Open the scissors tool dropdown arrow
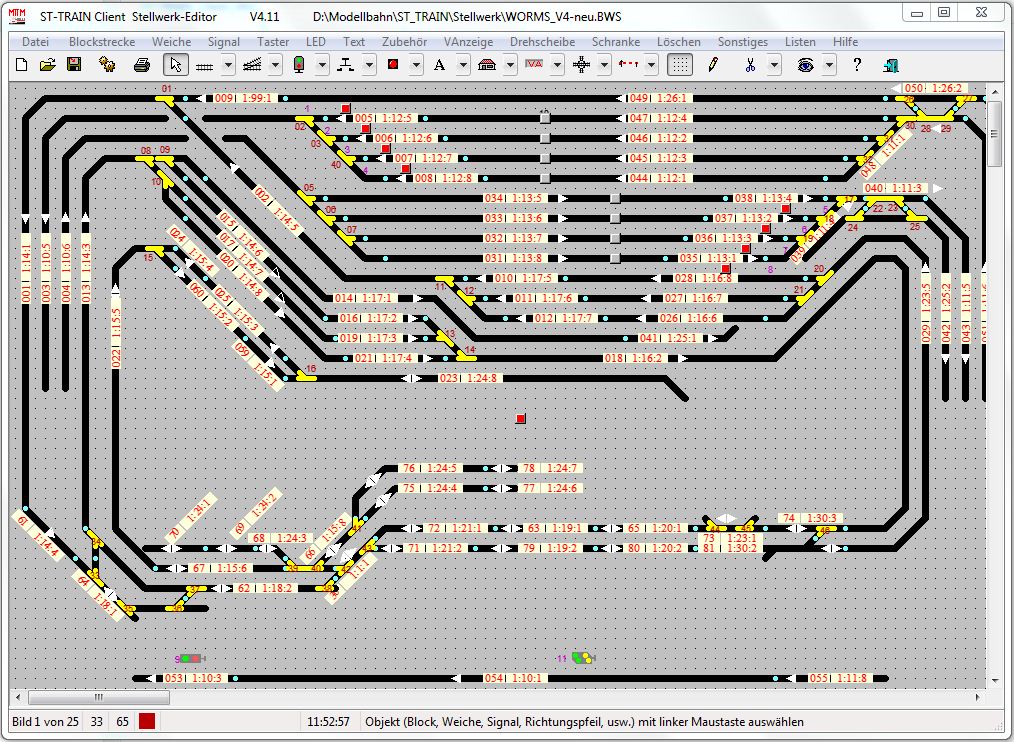 [x=774, y=65]
